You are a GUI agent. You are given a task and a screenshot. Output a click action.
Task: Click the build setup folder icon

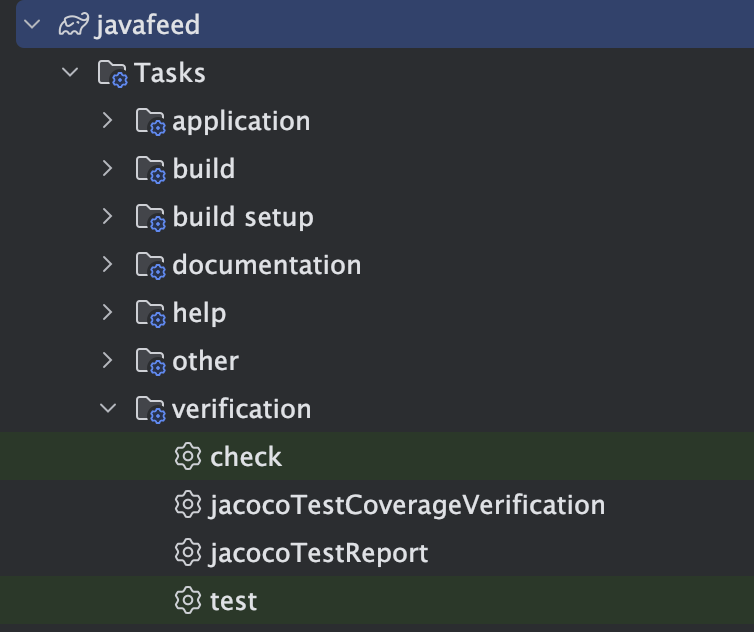point(149,218)
